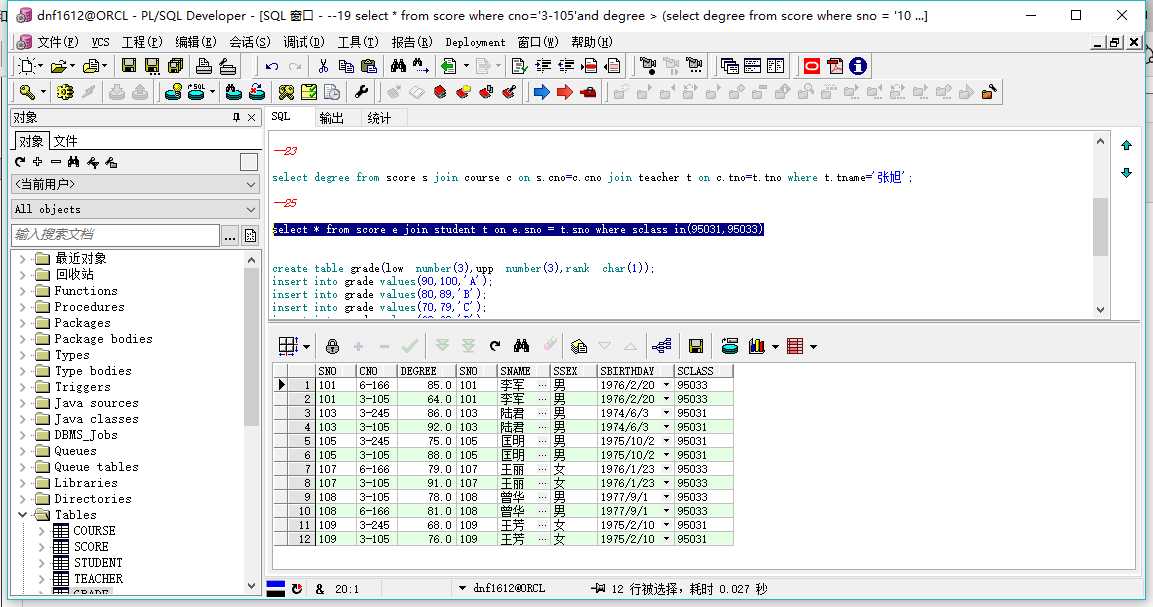Click the SCLASS column header
Screen dimensions: 1153x607
pyautogui.click(x=703, y=371)
